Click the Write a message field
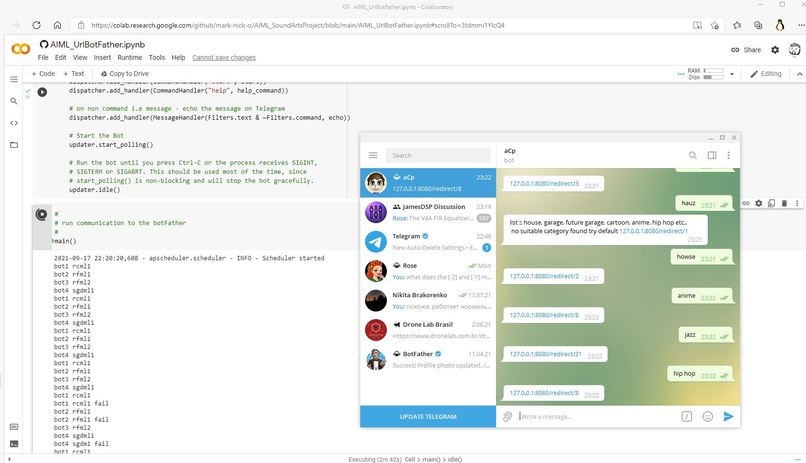This screenshot has height=463, width=806. pos(596,417)
